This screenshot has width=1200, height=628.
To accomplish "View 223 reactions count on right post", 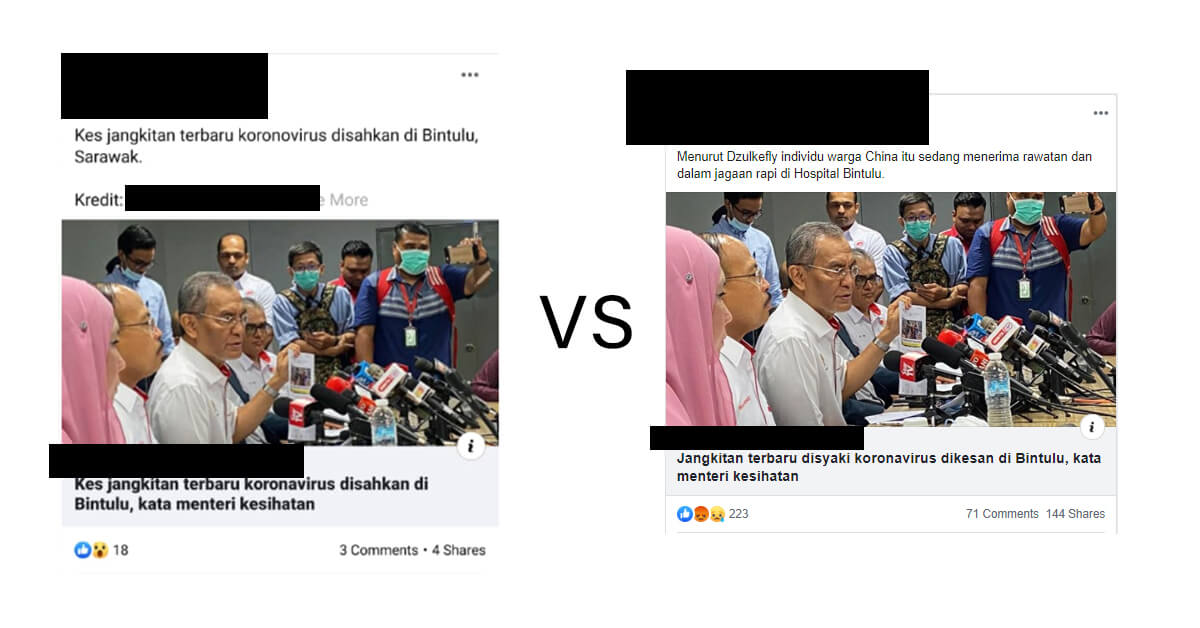I will pos(738,514).
